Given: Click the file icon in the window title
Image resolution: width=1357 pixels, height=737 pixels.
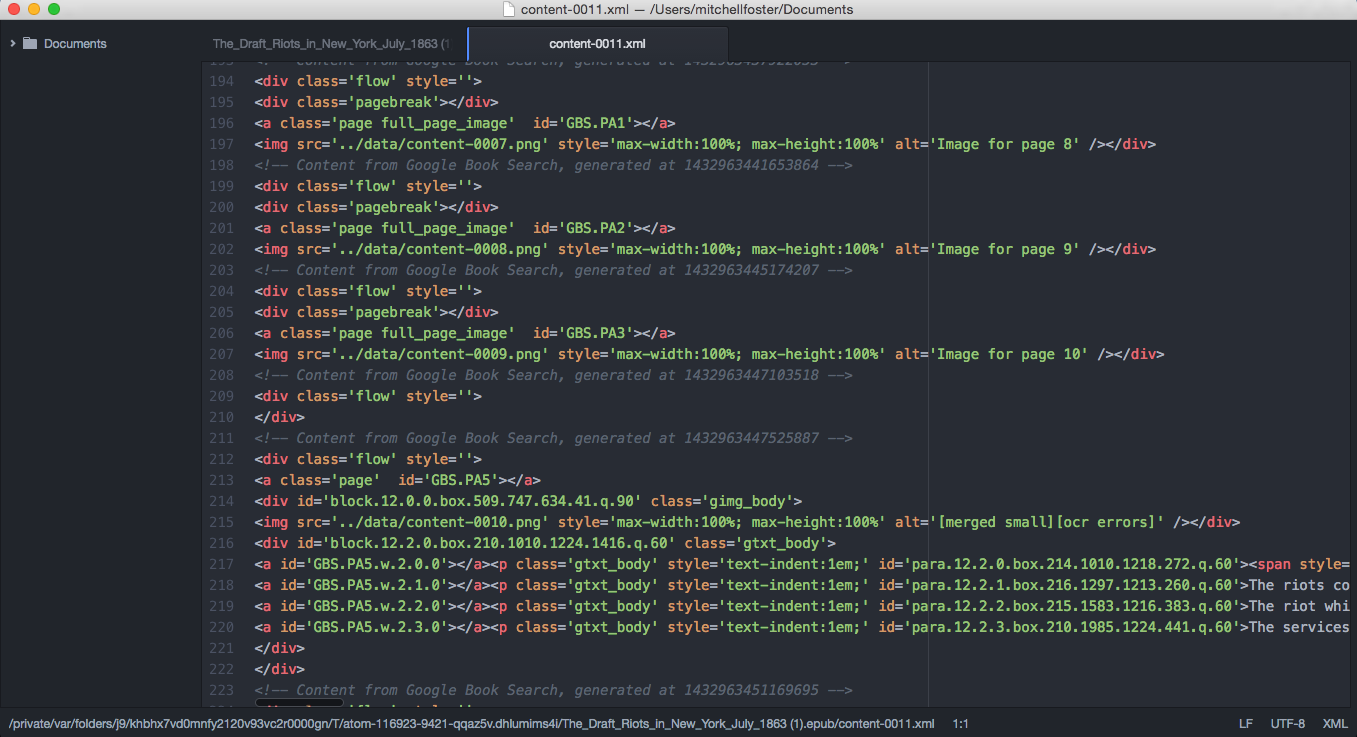Looking at the screenshot, I should point(510,9).
